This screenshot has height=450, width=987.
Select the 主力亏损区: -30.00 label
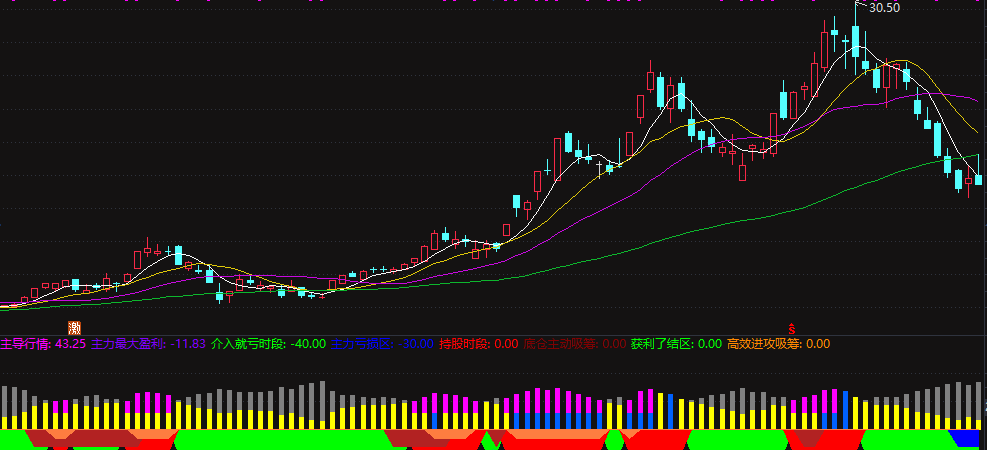point(382,344)
